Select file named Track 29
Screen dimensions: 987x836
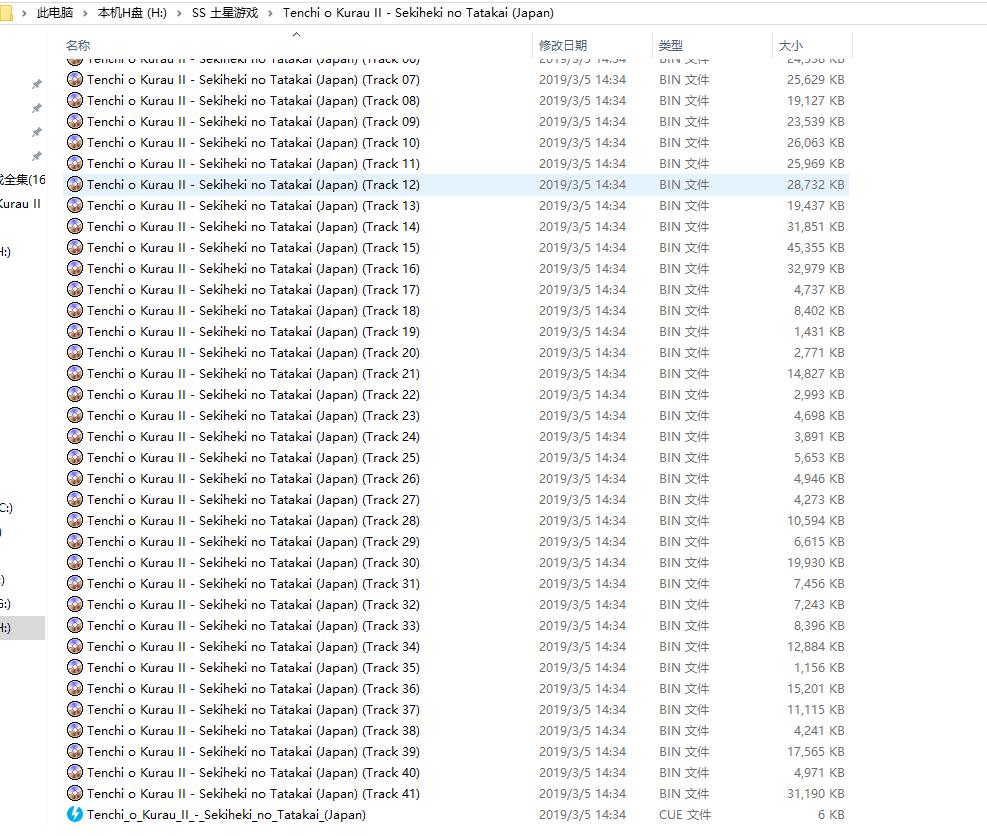tap(253, 541)
